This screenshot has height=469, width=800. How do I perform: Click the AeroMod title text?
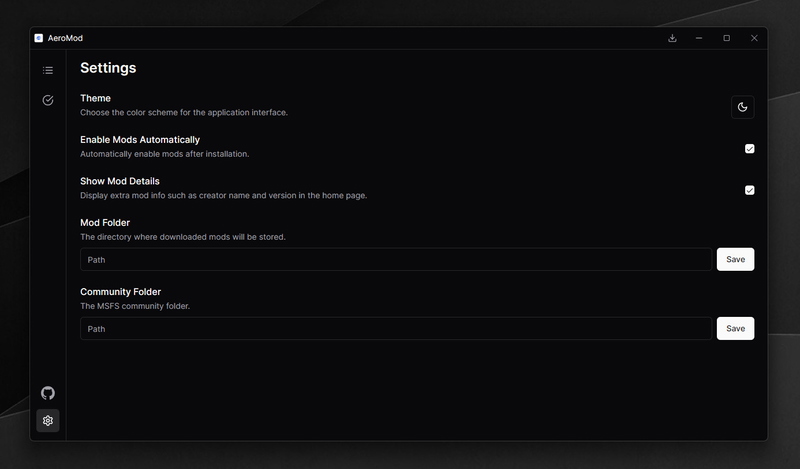click(x=65, y=38)
